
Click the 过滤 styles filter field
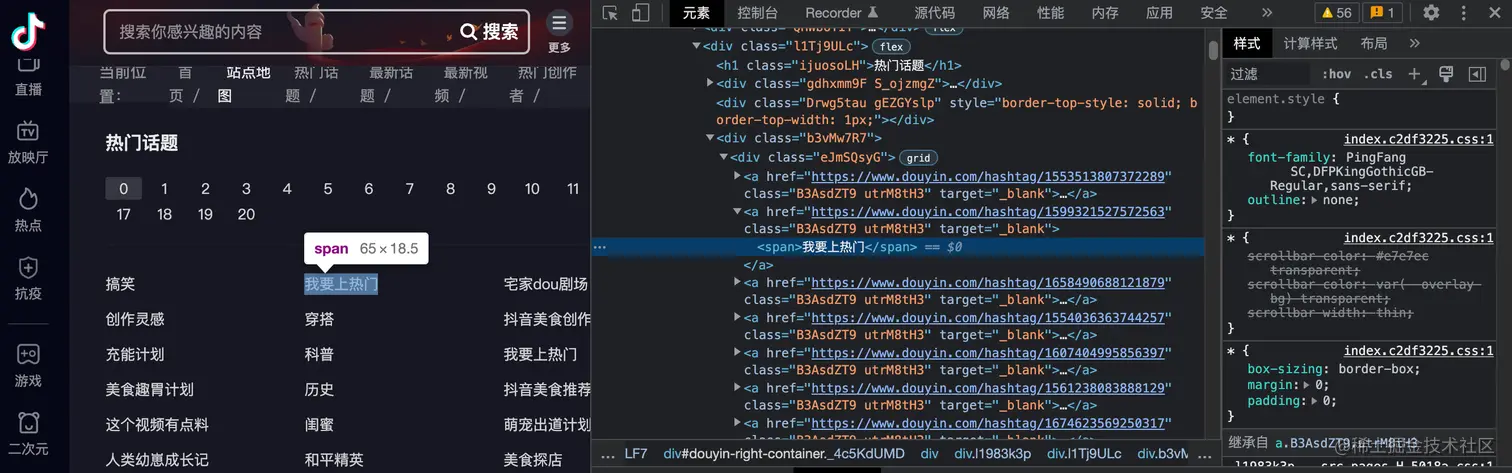[1267, 74]
